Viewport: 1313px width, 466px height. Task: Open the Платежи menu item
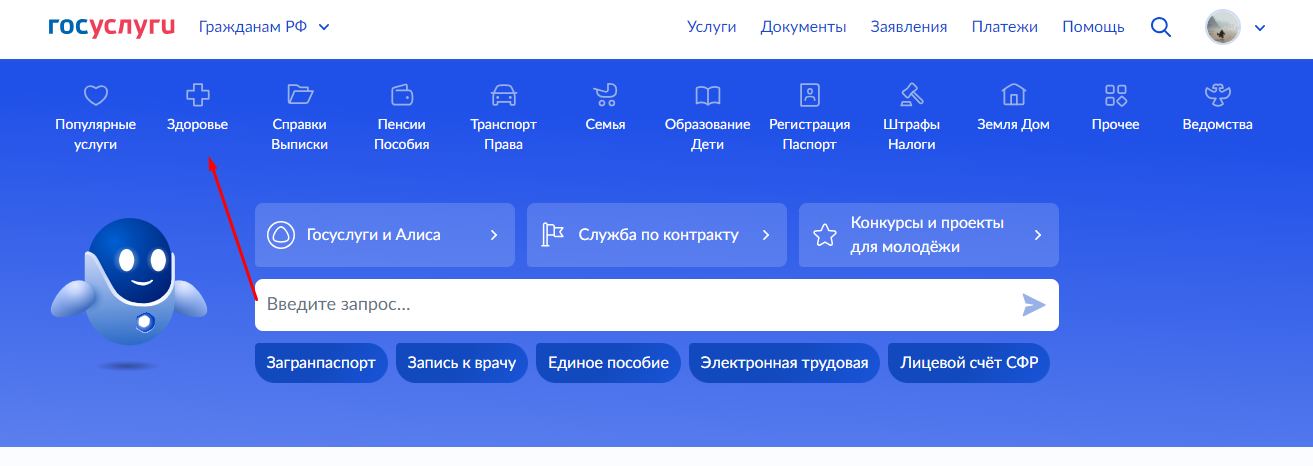tap(1004, 27)
